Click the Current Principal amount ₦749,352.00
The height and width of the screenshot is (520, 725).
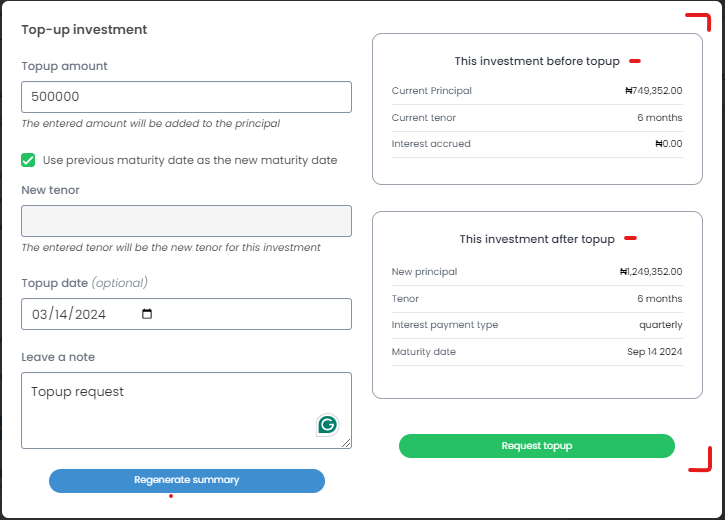(653, 91)
